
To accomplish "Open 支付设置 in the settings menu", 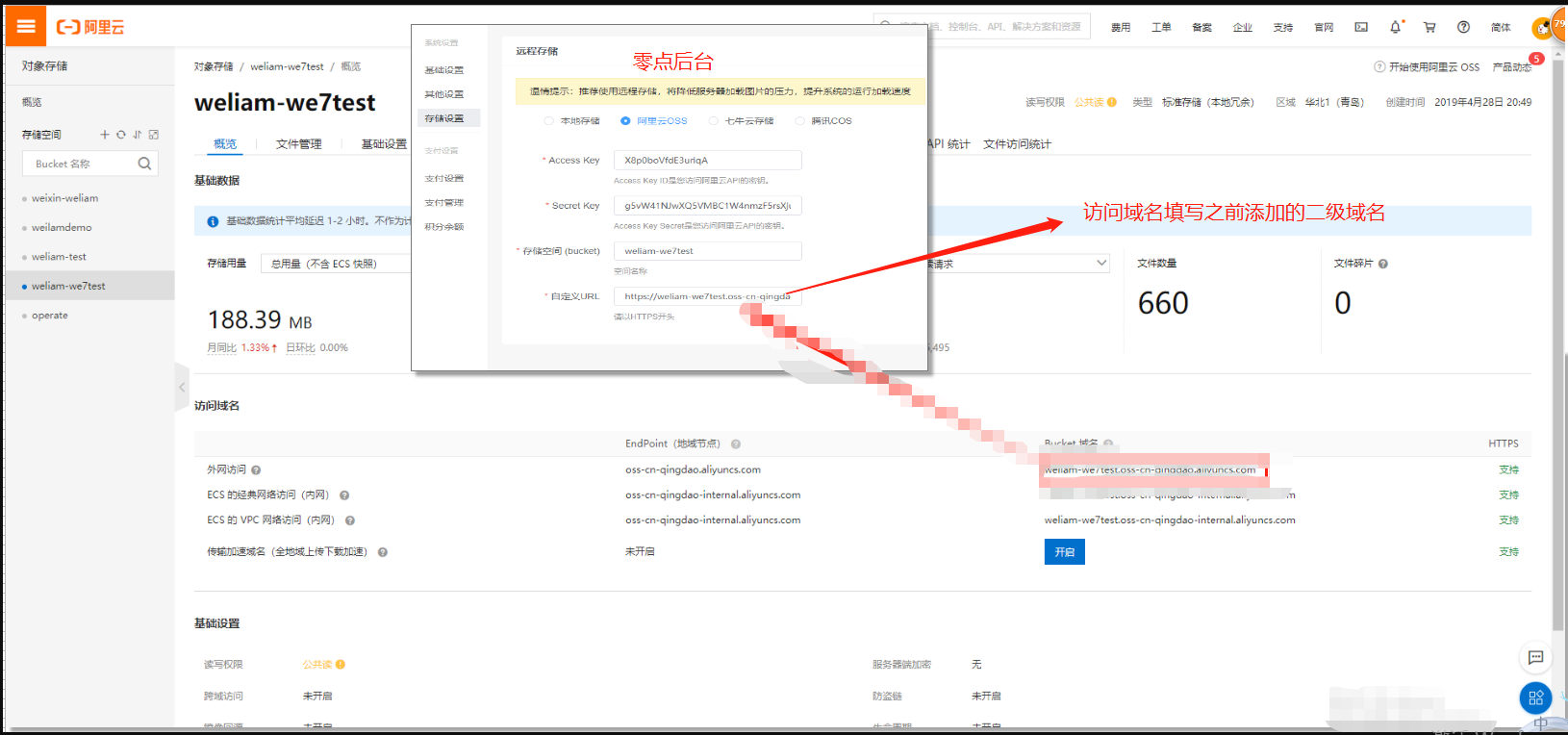I will click(444, 179).
